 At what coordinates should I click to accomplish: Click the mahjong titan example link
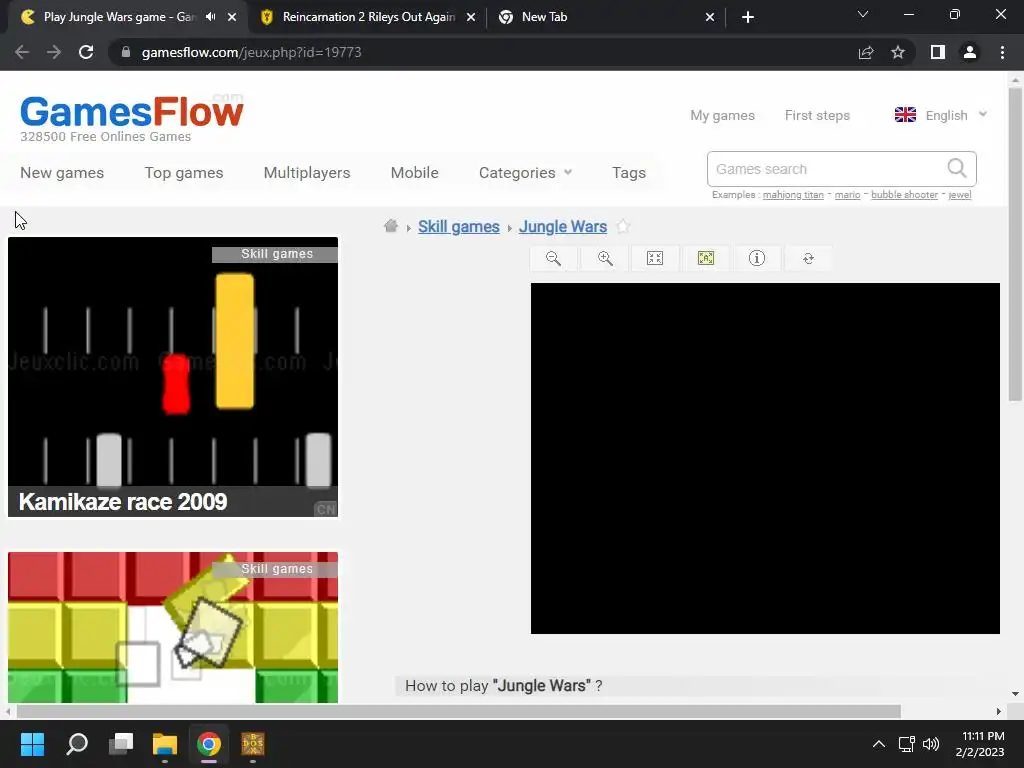pos(793,195)
